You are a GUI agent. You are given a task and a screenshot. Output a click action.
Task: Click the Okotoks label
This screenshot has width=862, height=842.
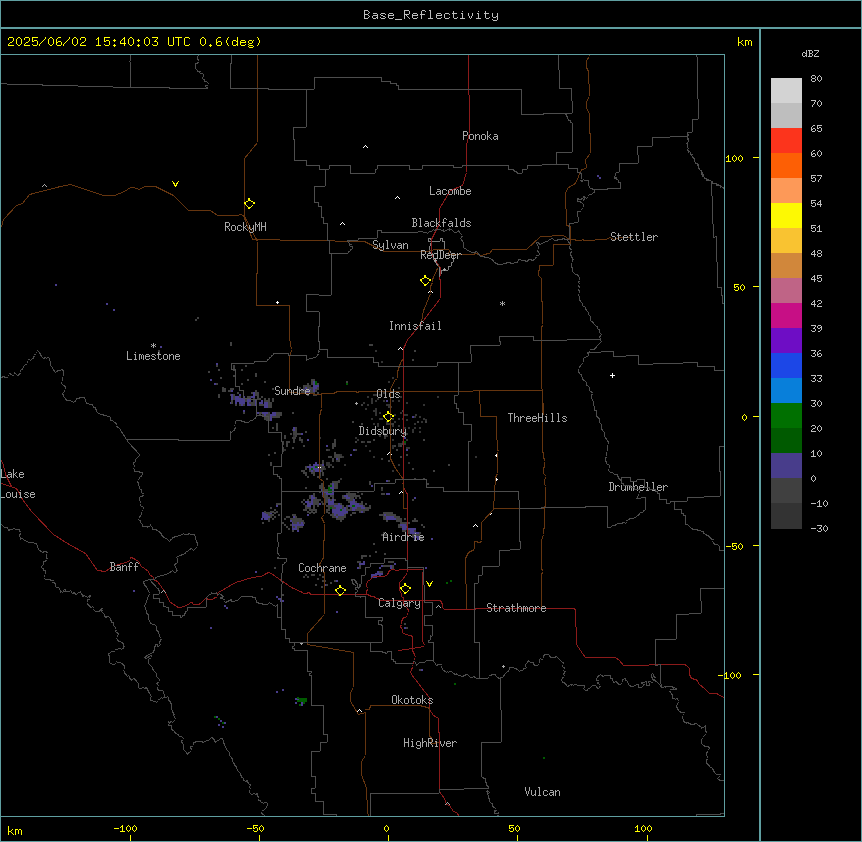(412, 700)
